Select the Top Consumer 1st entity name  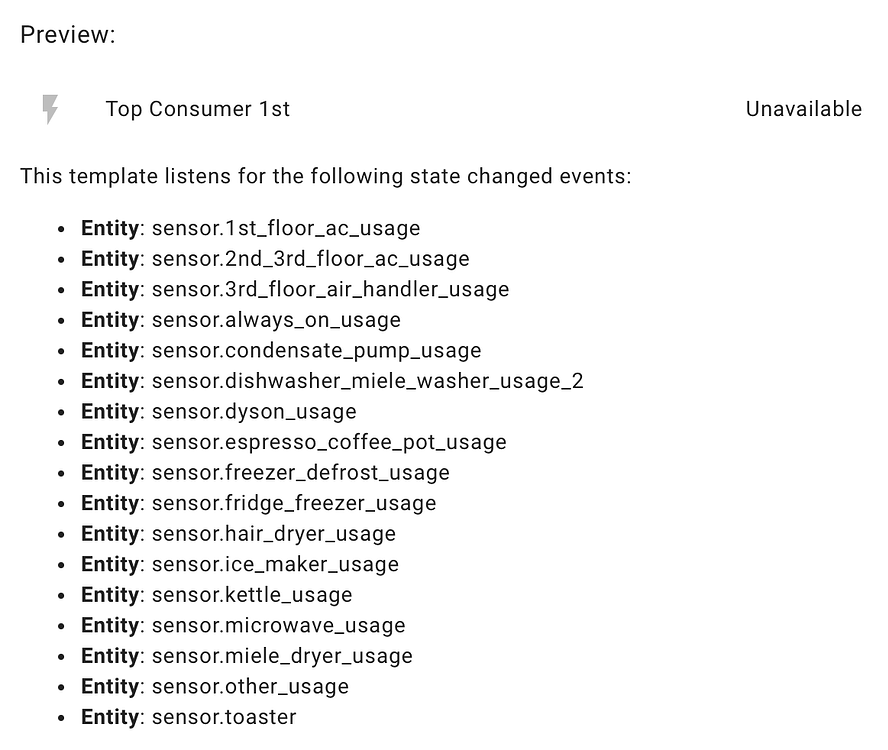point(197,110)
